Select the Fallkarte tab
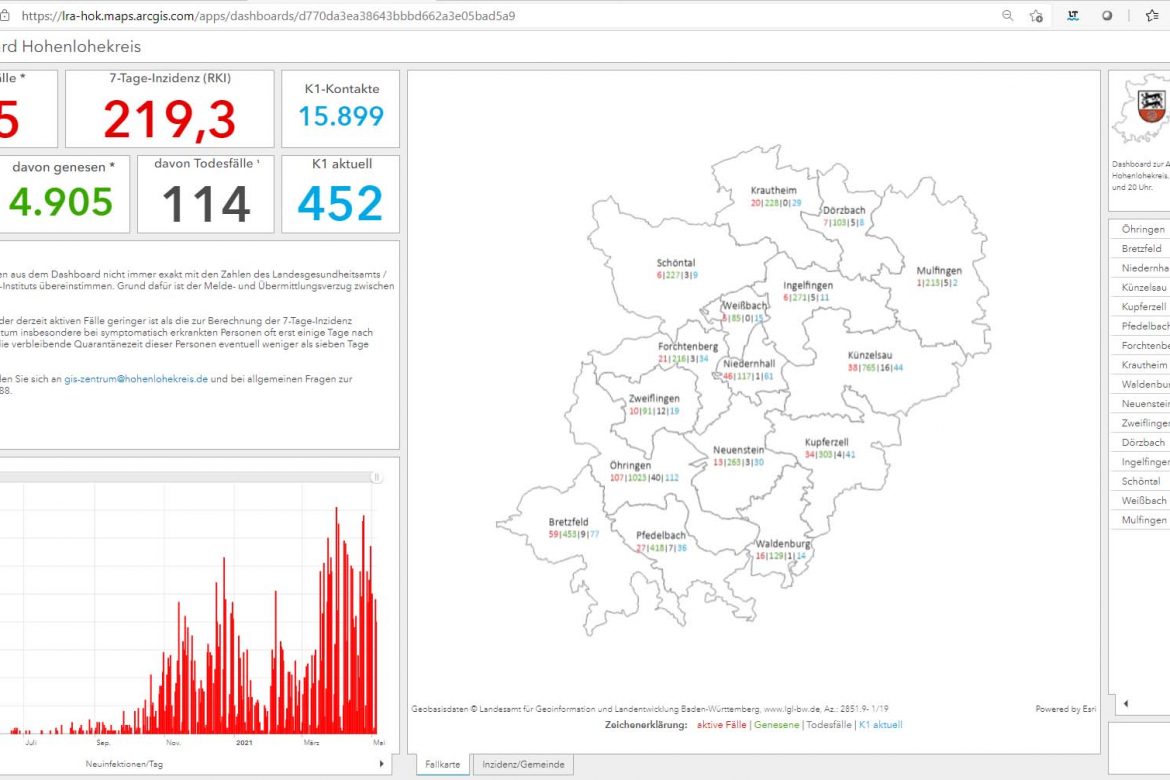Screen dimensions: 1170x780 pos(443,764)
